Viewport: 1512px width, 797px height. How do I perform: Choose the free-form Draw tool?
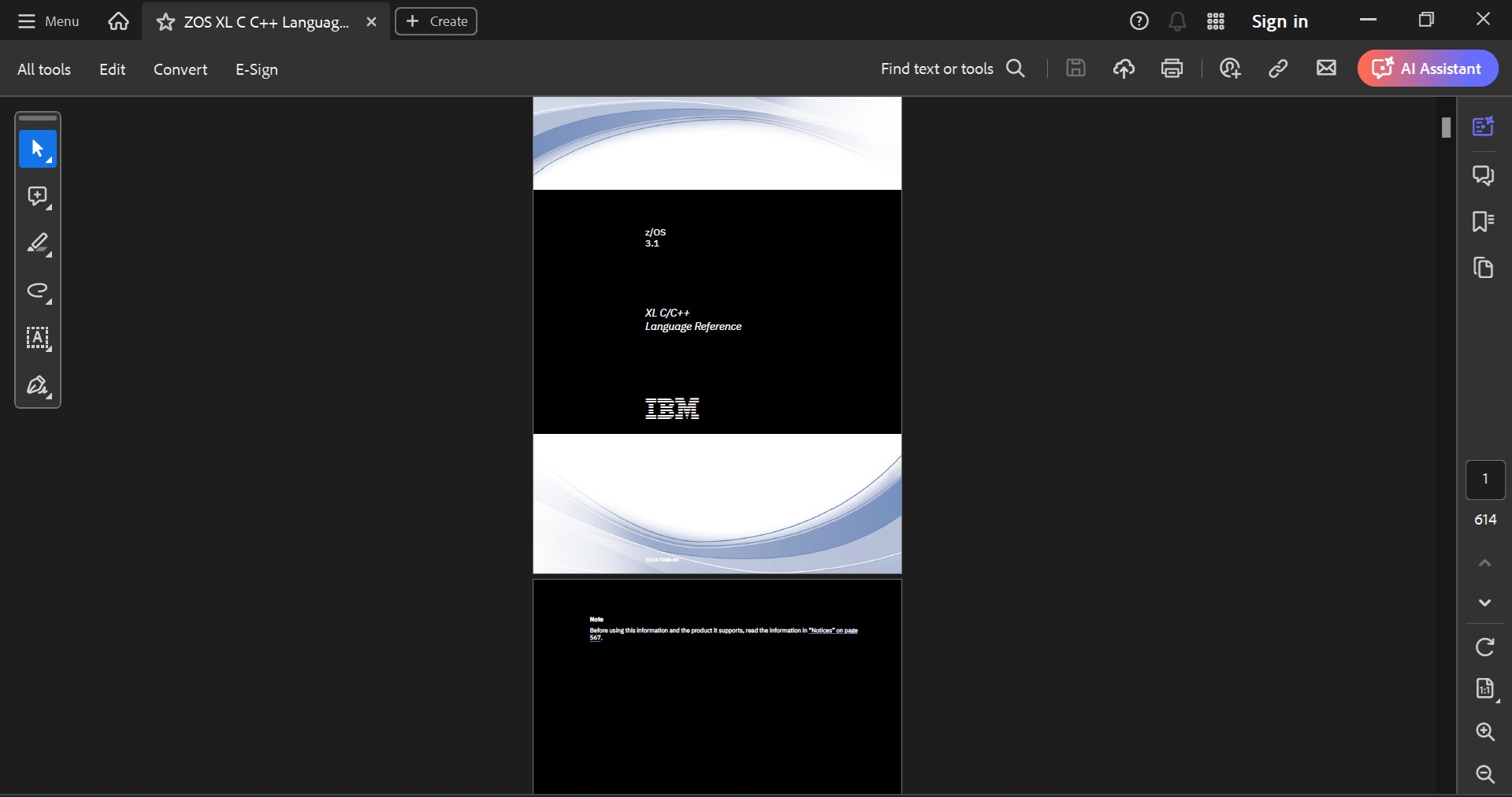pyautogui.click(x=37, y=291)
